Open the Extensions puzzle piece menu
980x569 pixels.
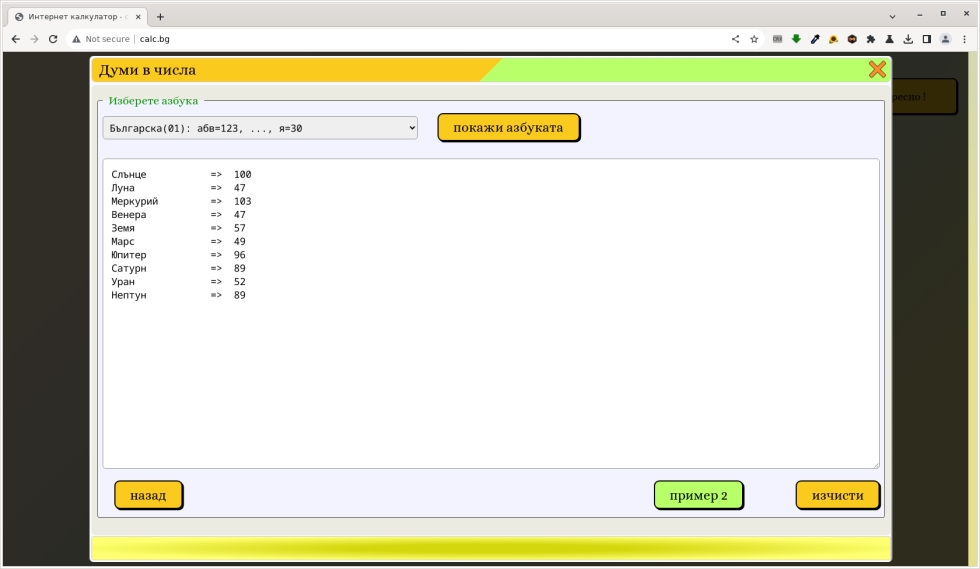pyautogui.click(x=871, y=39)
